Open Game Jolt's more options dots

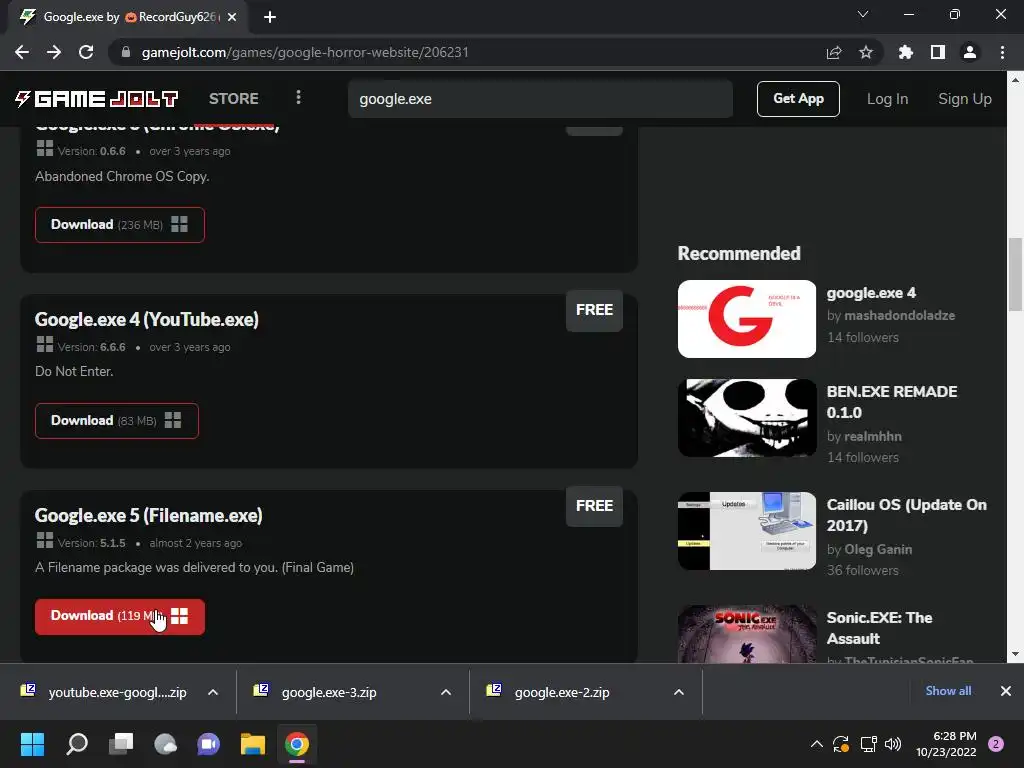pos(298,97)
